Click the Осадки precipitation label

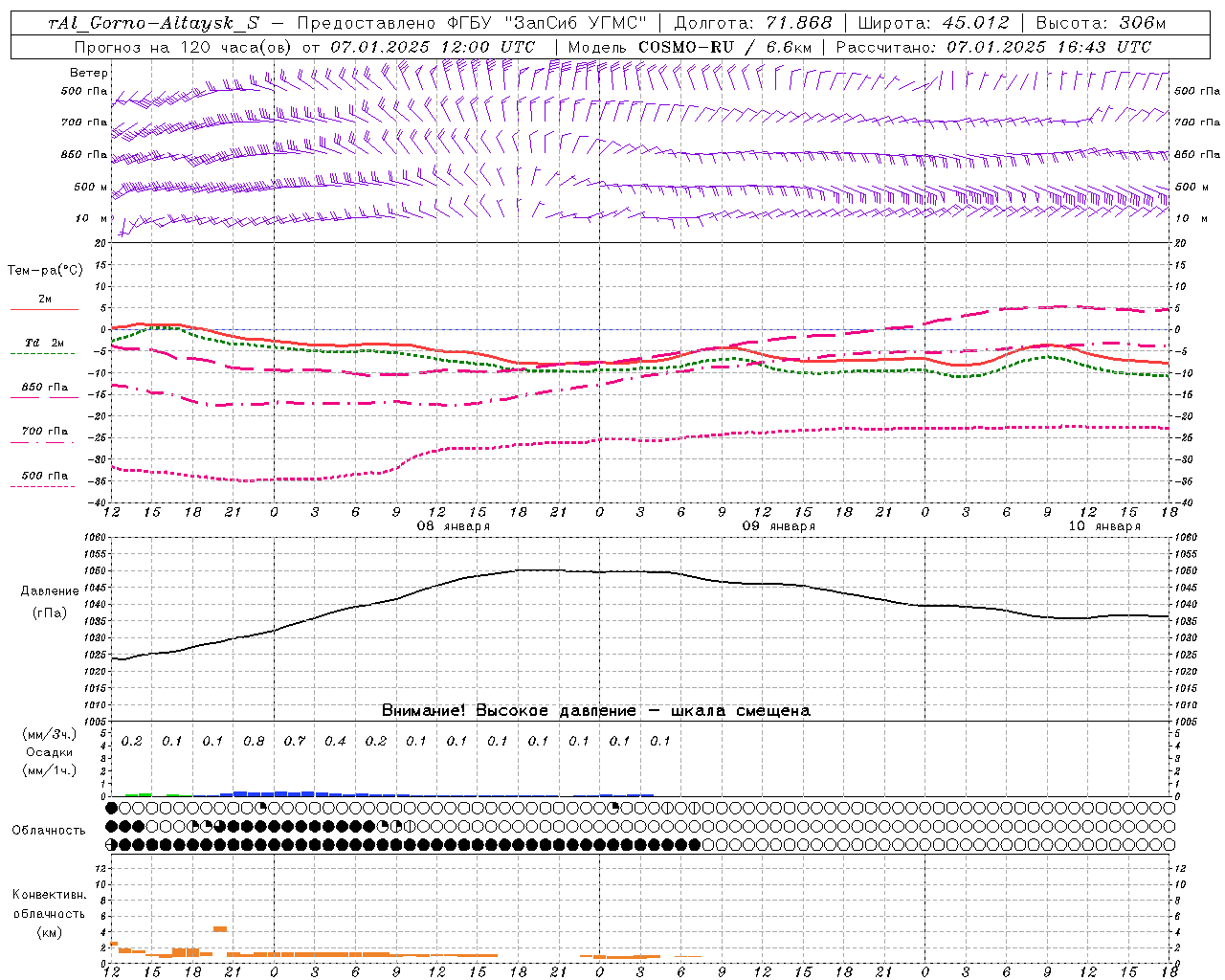(50, 752)
